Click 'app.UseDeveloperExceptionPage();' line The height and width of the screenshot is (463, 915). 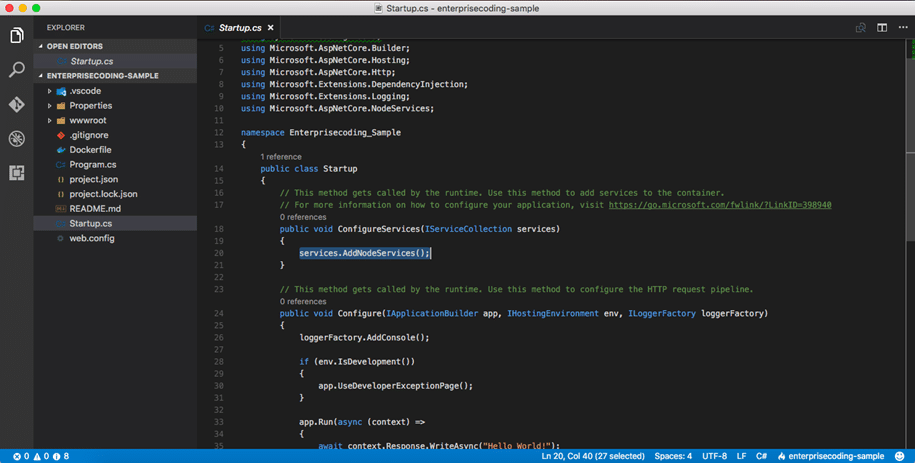[396, 386]
